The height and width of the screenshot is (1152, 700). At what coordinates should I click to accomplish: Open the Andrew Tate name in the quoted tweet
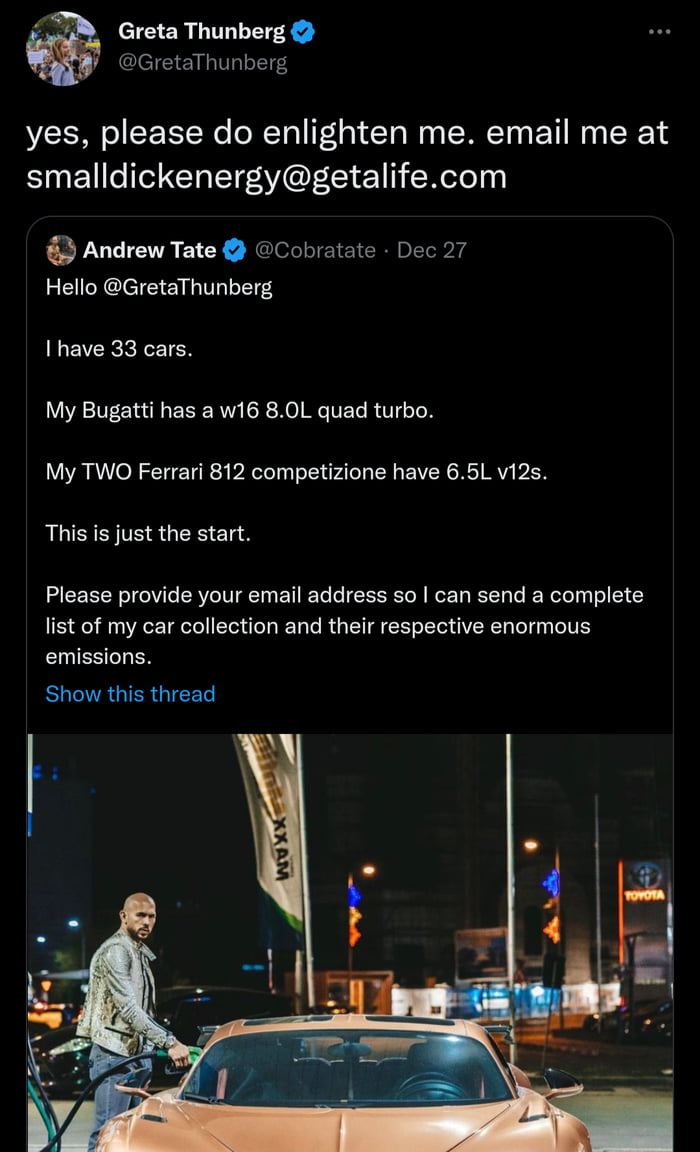point(149,250)
